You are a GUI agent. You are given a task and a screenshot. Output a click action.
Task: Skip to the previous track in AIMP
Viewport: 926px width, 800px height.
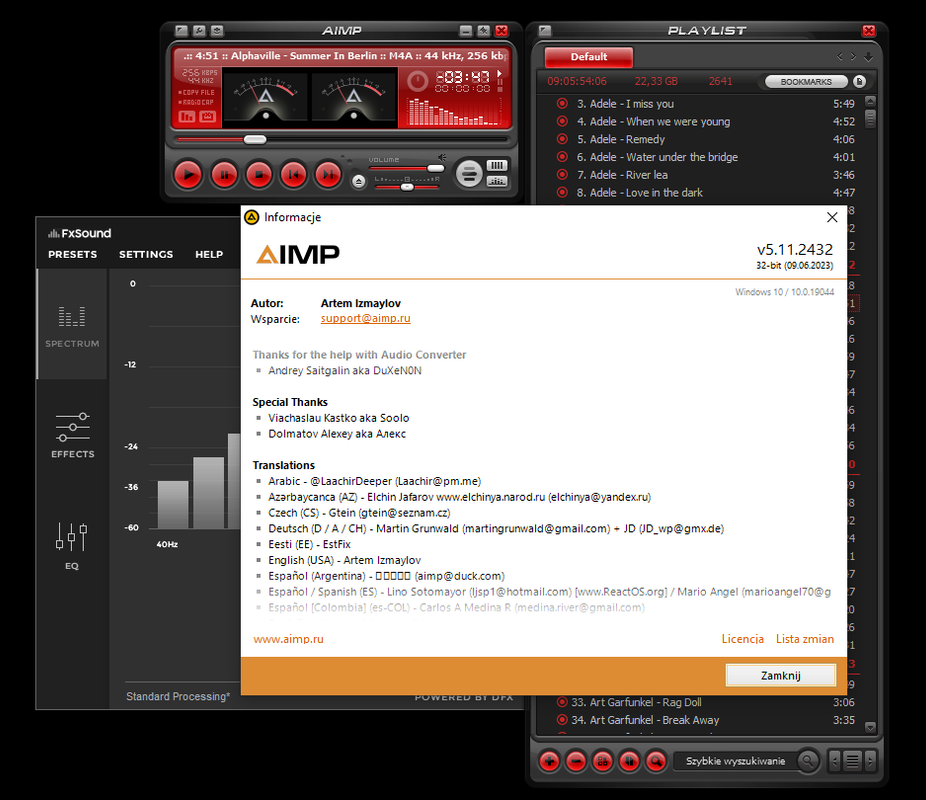(x=294, y=175)
